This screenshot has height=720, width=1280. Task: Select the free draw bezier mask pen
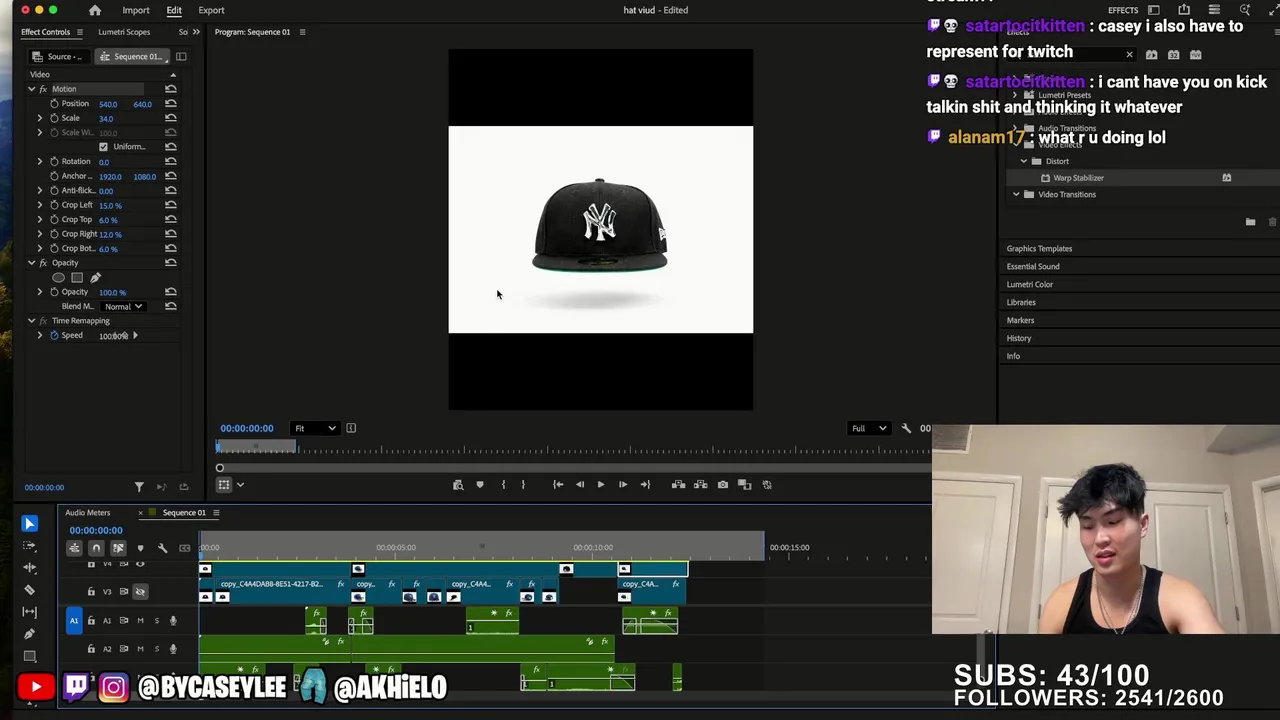pyautogui.click(x=96, y=277)
